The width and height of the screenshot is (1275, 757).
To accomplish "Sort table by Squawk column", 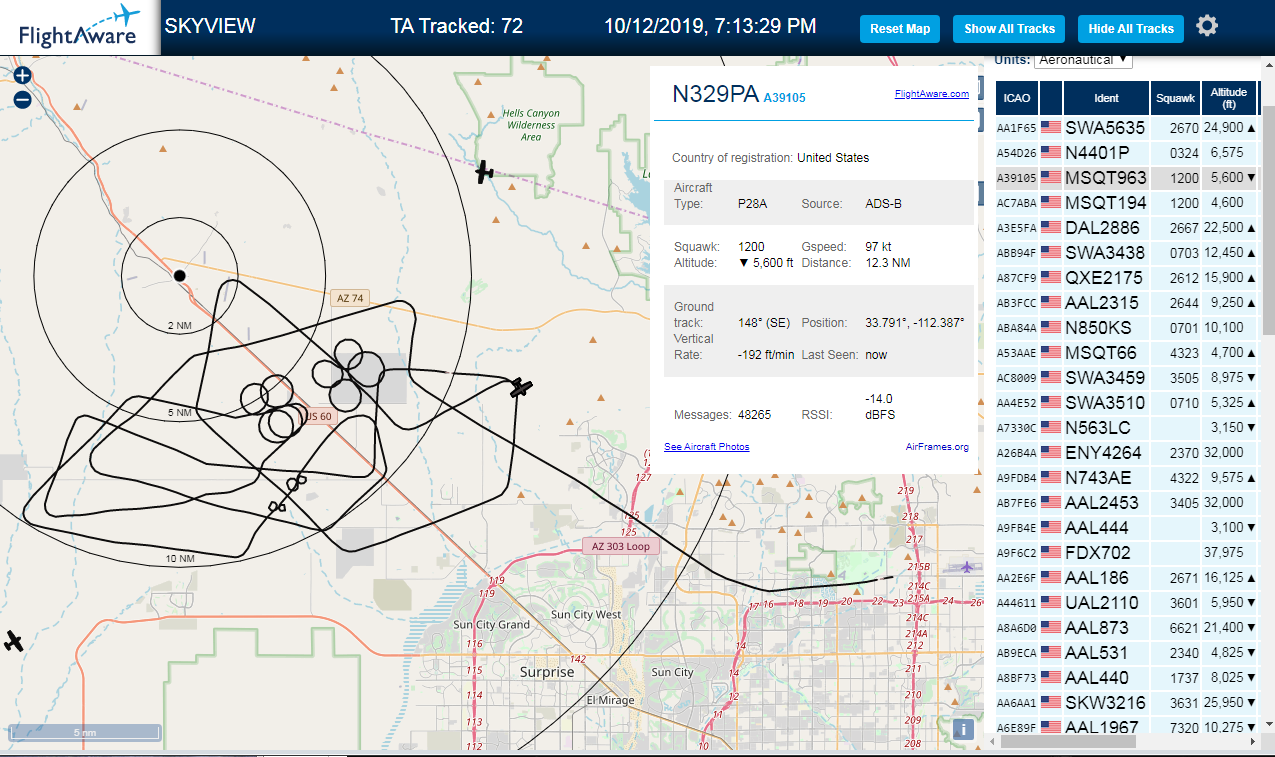I will [x=1175, y=98].
